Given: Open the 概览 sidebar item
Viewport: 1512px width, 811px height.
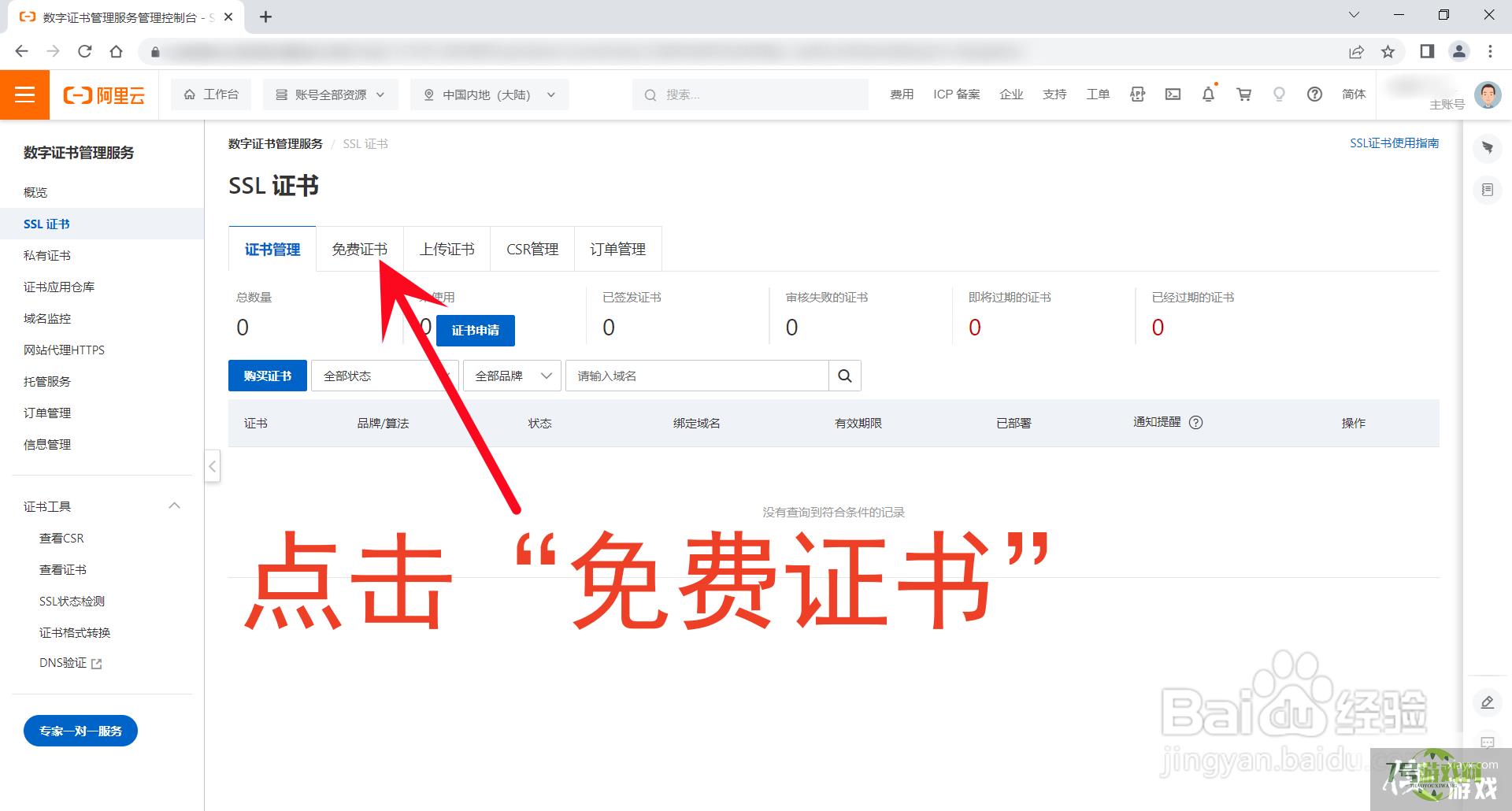Looking at the screenshot, I should [x=35, y=192].
